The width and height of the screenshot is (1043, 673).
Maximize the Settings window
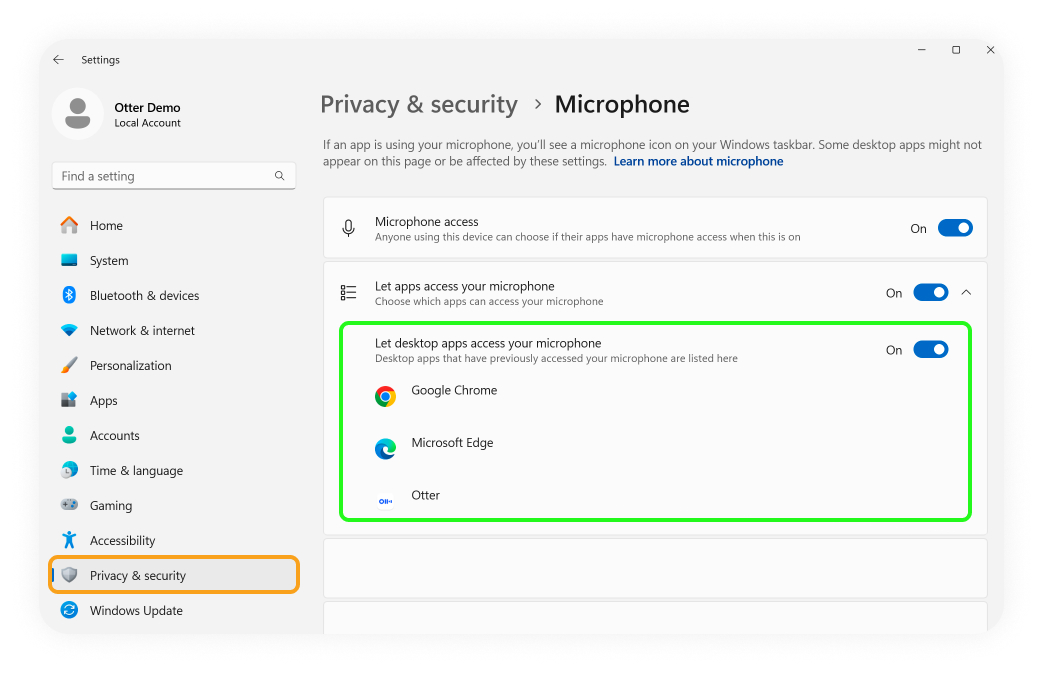[956, 50]
